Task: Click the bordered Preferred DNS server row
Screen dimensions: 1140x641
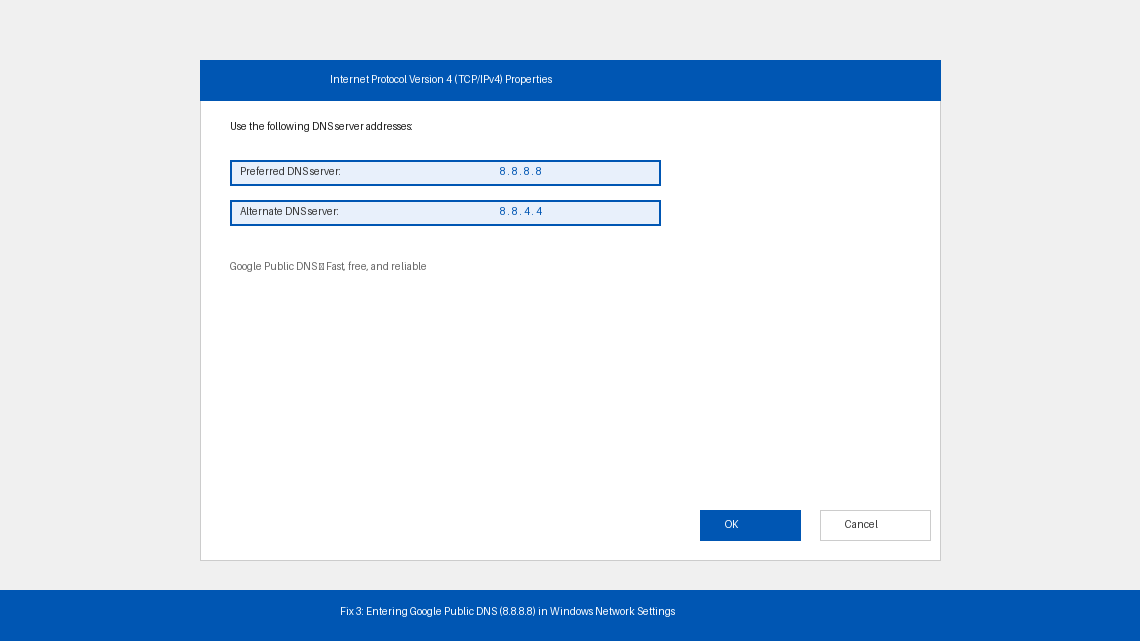Action: [445, 172]
